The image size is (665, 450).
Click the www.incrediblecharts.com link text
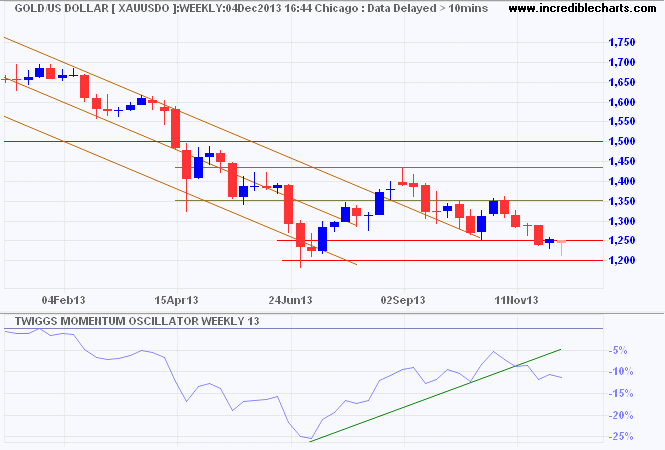582,8
